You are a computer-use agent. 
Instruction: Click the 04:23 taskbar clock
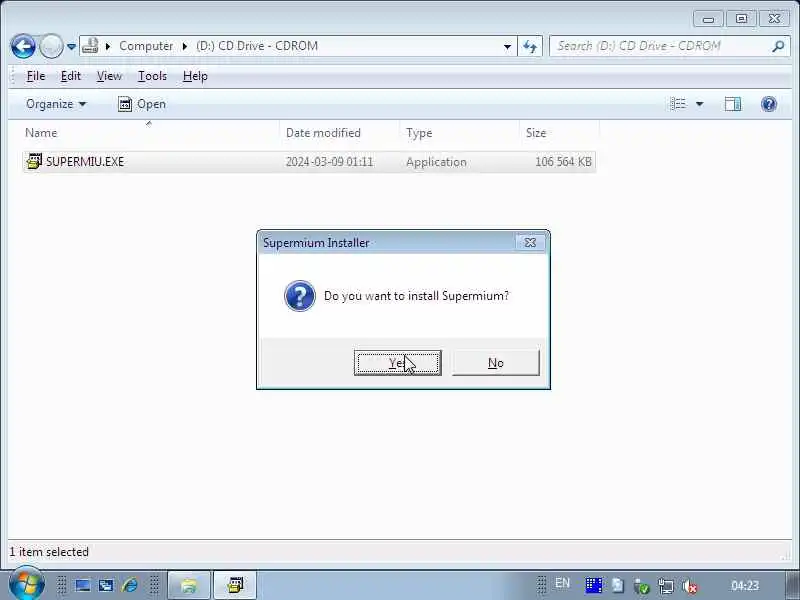(x=745, y=586)
